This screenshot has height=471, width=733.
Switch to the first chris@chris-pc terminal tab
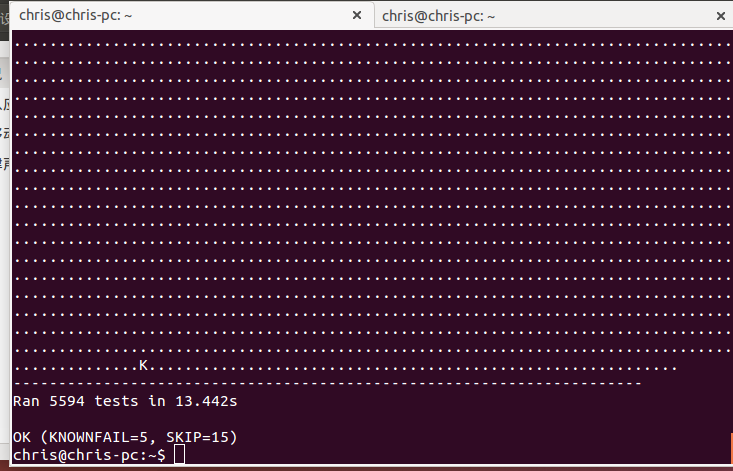[x=180, y=15]
